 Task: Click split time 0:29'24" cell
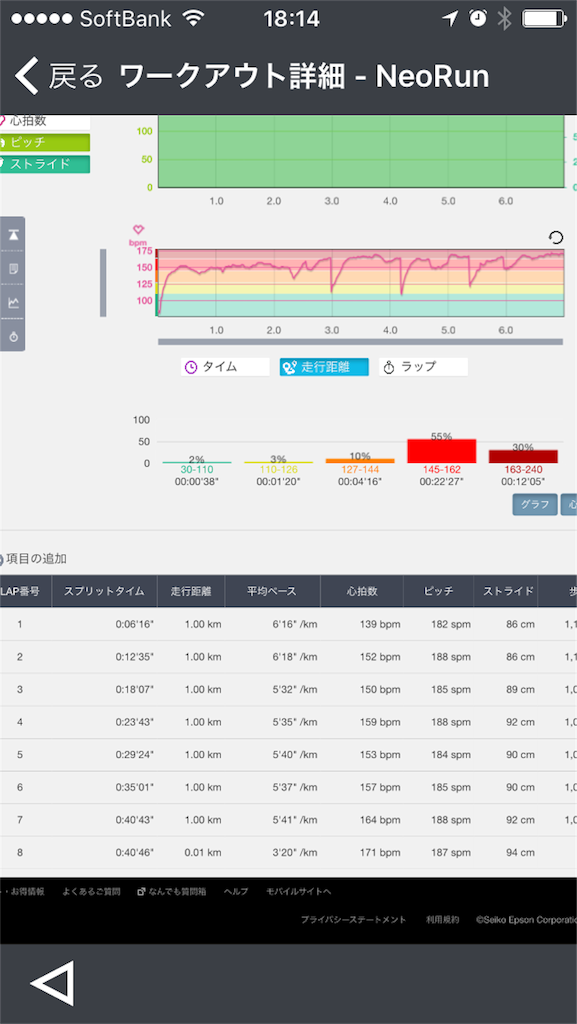[x=135, y=755]
